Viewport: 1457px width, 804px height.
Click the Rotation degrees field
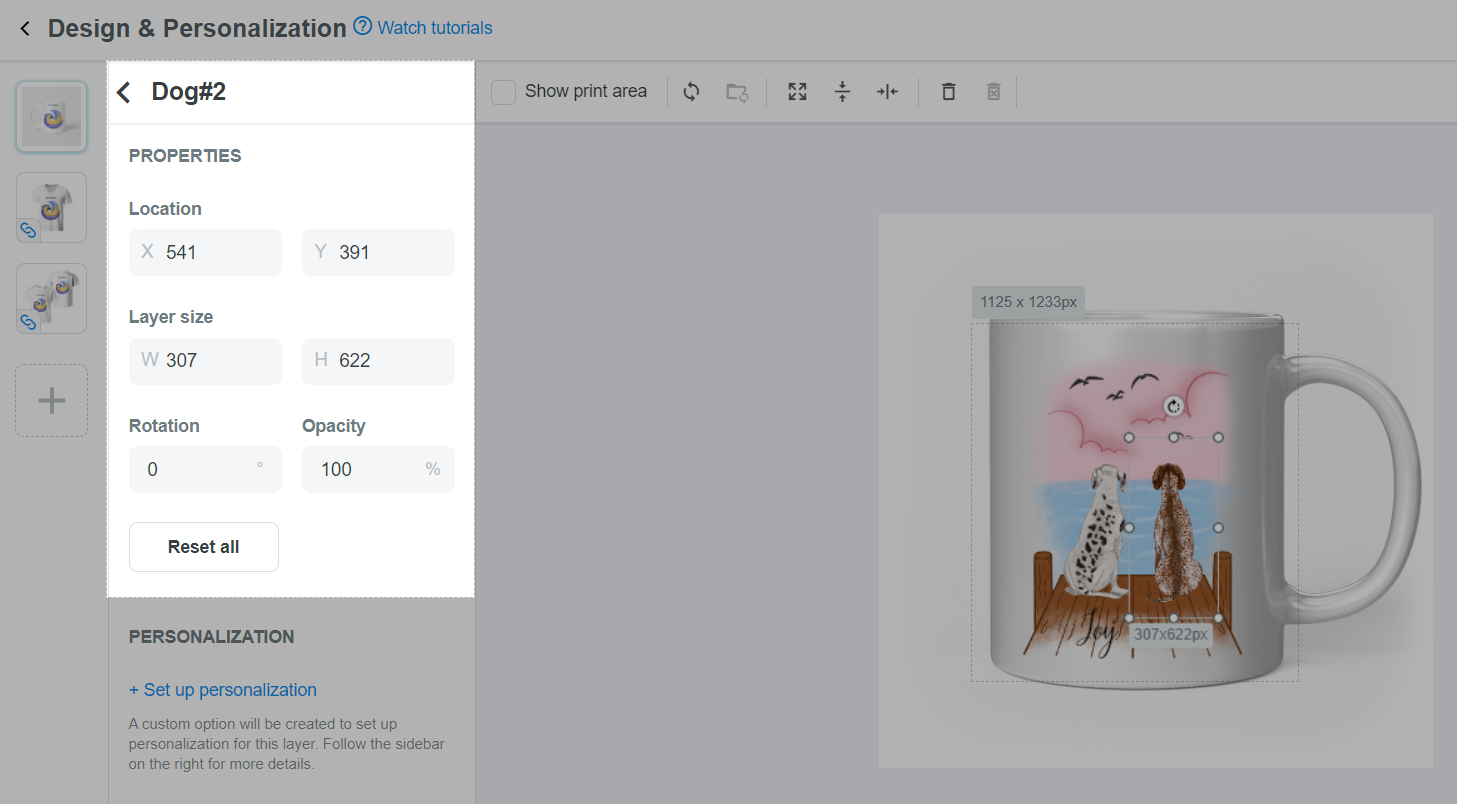point(205,469)
